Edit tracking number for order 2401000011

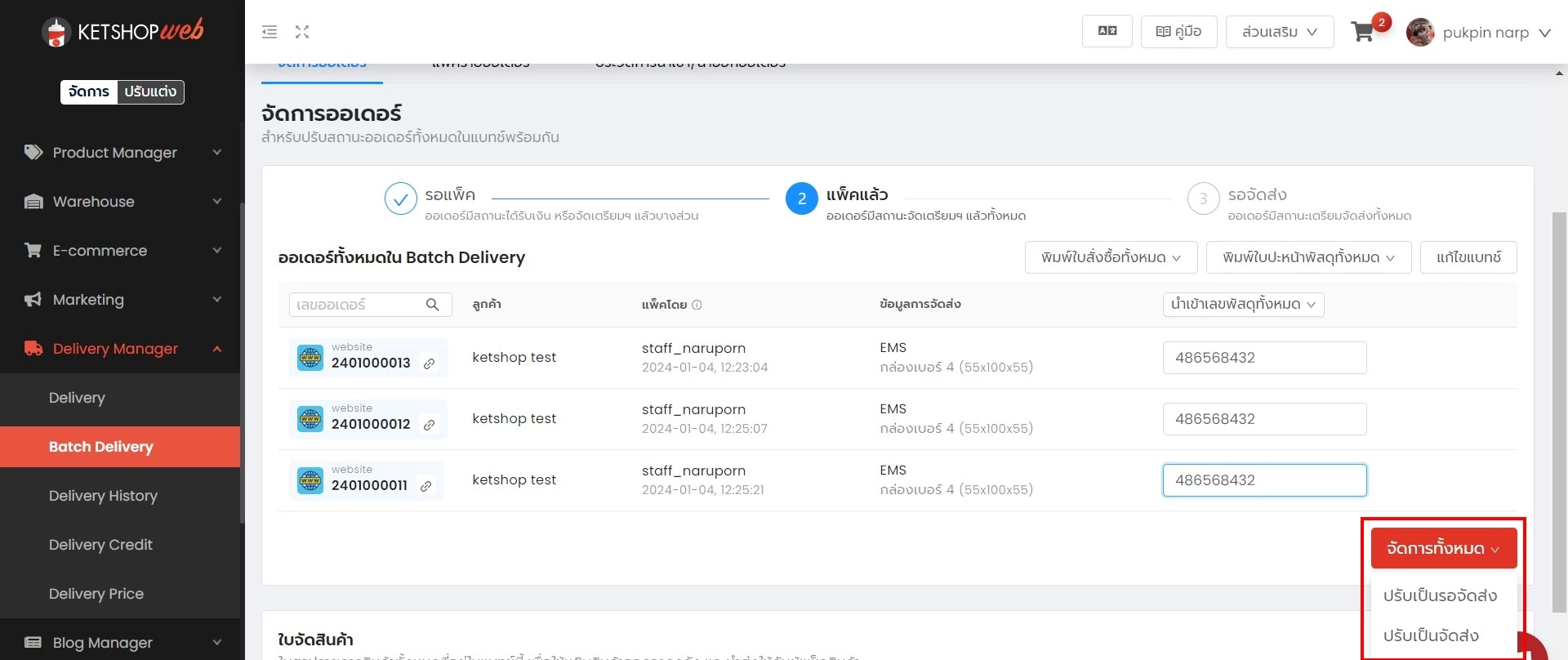[x=1264, y=480]
